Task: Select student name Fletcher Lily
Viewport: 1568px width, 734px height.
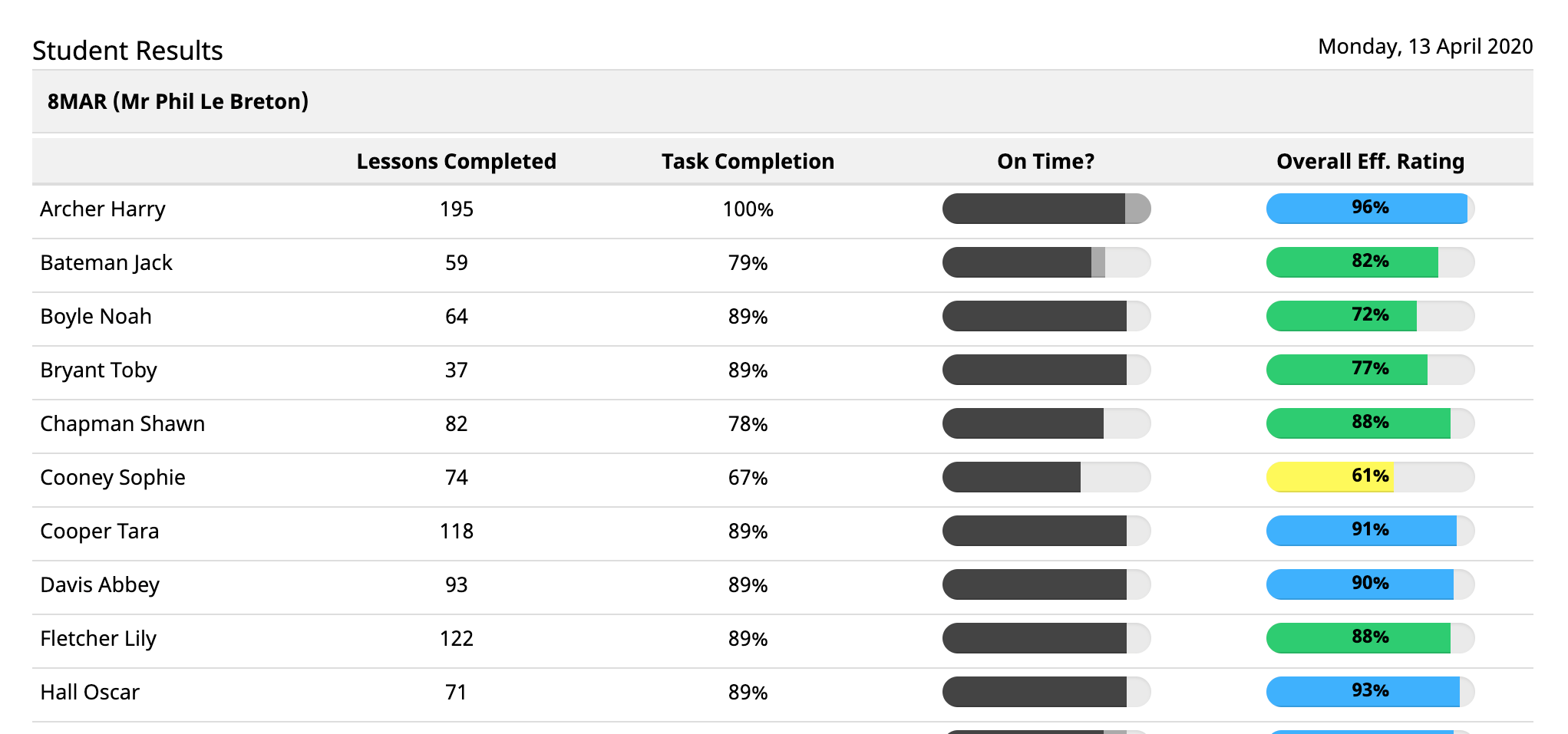Action: [98, 639]
